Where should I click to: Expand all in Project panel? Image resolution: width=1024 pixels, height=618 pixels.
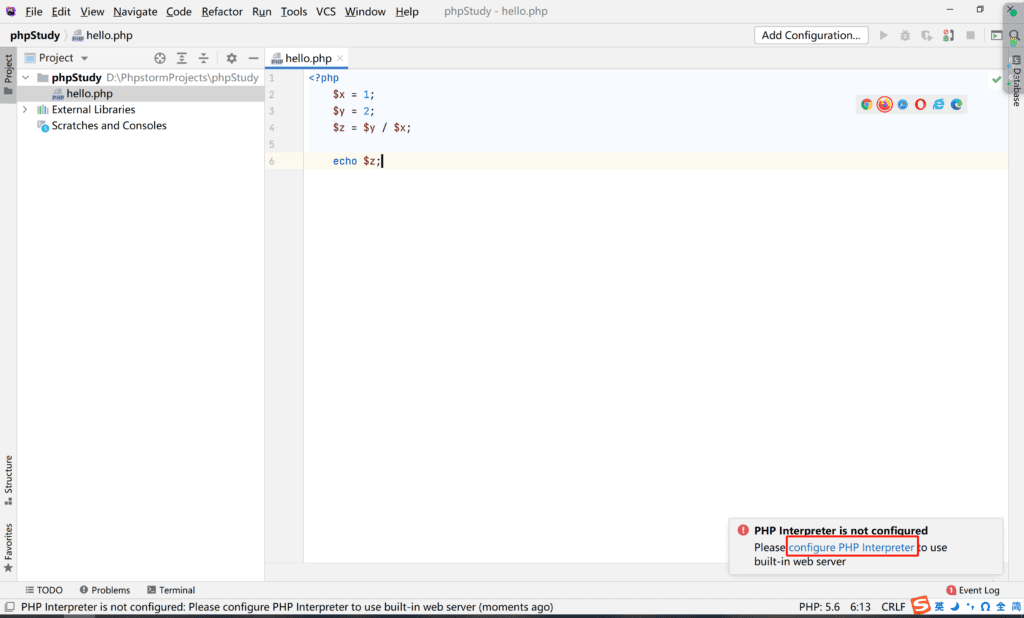tap(182, 58)
